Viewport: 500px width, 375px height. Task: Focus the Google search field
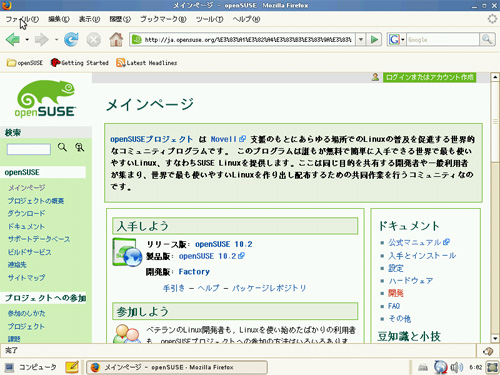tap(443, 40)
